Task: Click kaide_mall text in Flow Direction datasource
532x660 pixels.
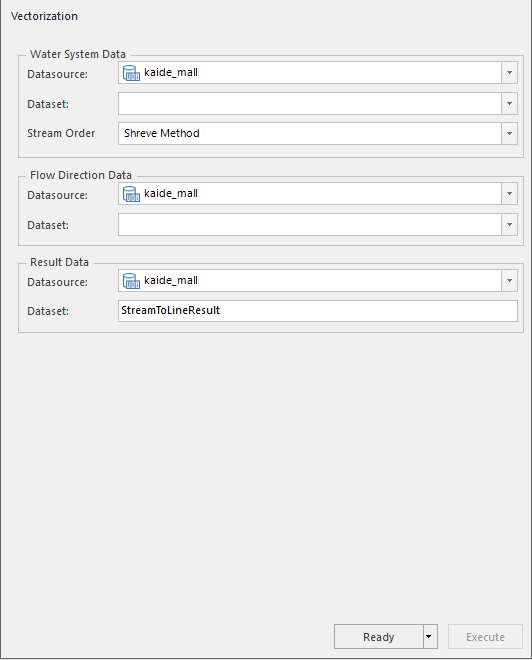Action: [x=171, y=193]
